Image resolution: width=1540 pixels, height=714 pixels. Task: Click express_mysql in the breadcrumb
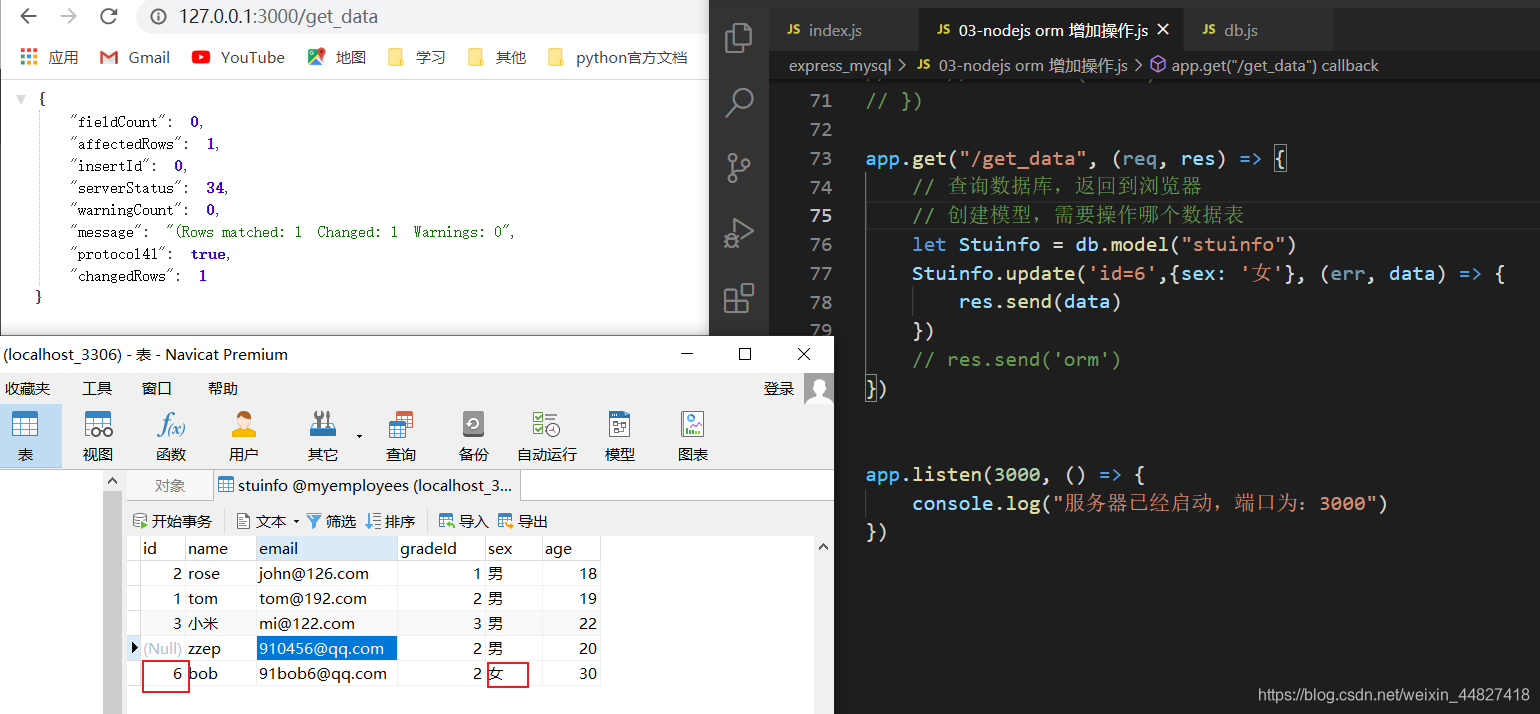(839, 66)
